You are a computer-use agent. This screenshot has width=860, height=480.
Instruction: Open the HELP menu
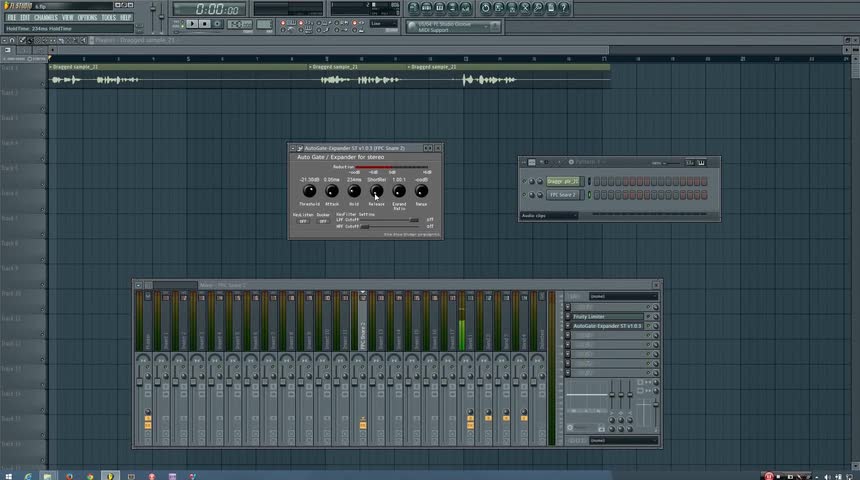[126, 18]
